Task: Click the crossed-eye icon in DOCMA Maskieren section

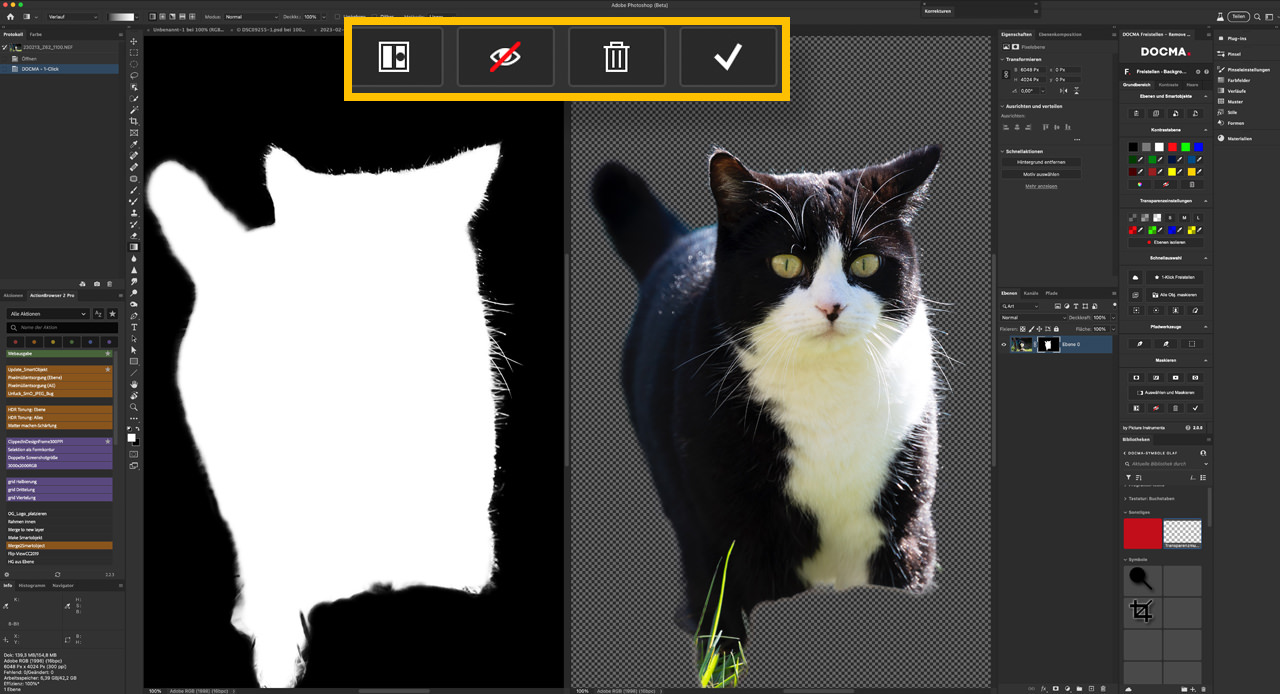Action: coord(1155,408)
